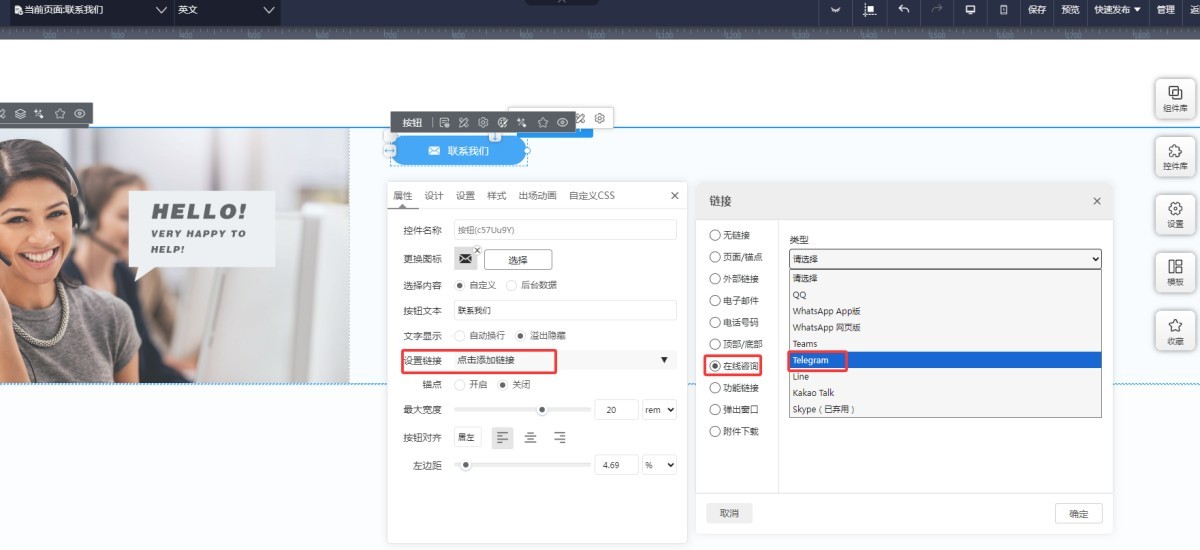Click the 确定 confirm button
Screen dimensions: 1200x550
click(x=1078, y=513)
